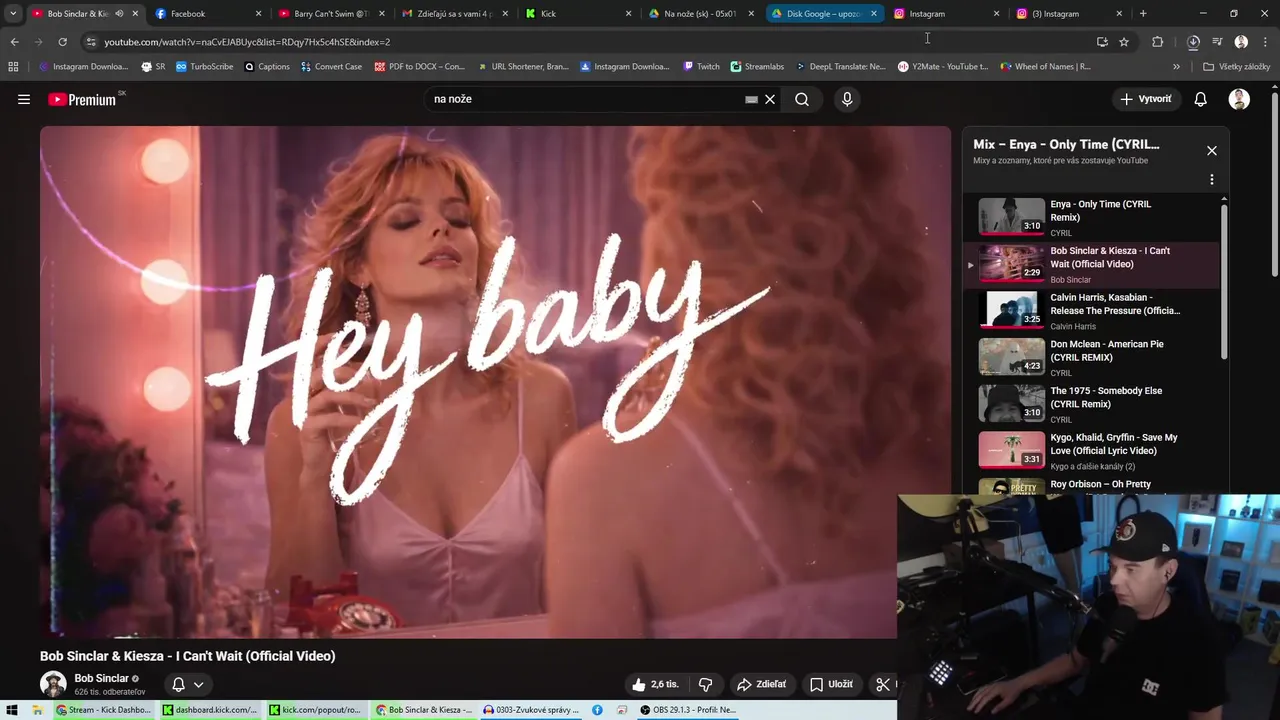Screen dimensions: 1280x720
Task: Open the TurboScribe bookmark
Action: click(204, 67)
